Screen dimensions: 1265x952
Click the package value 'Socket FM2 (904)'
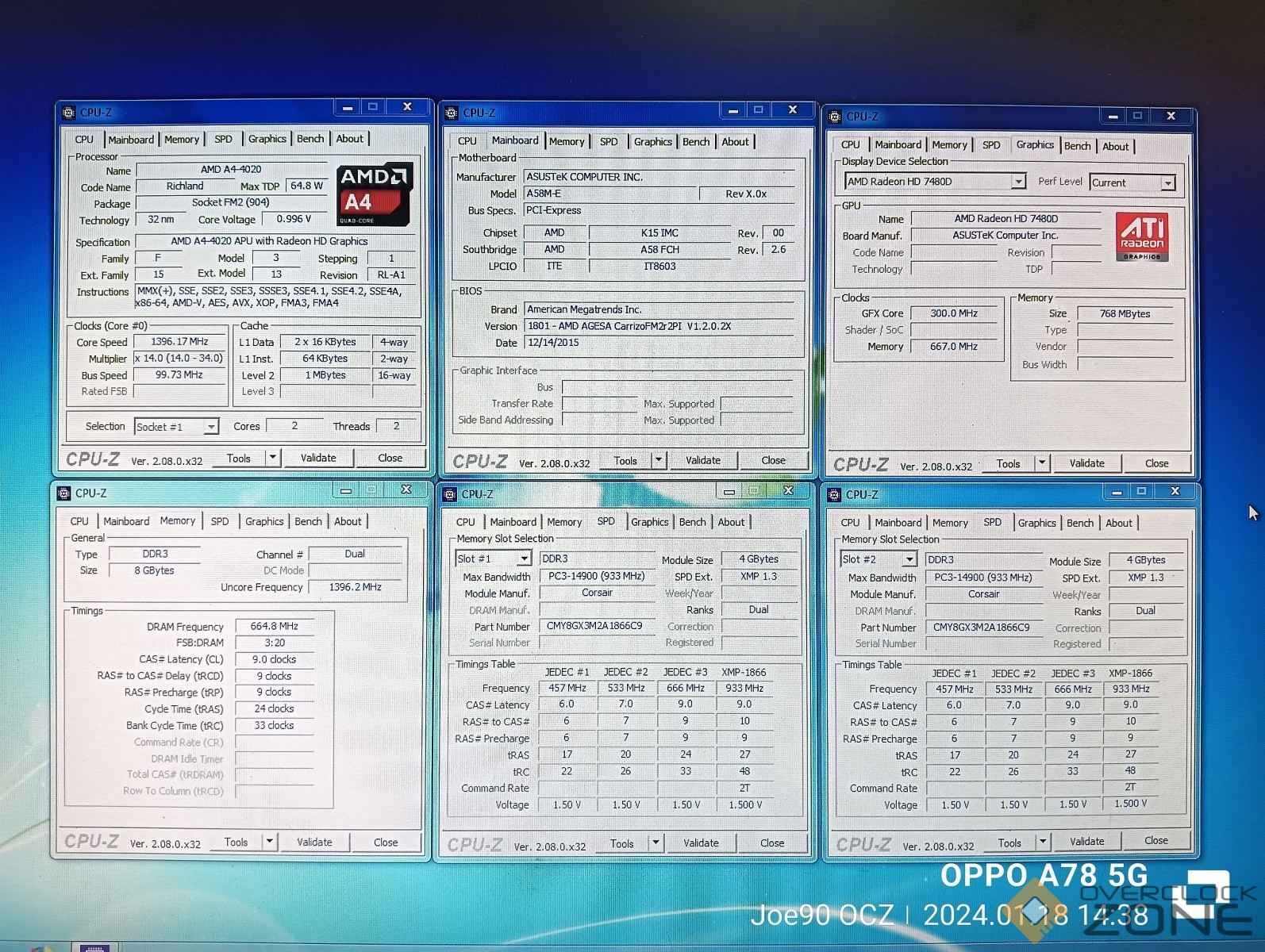click(231, 203)
